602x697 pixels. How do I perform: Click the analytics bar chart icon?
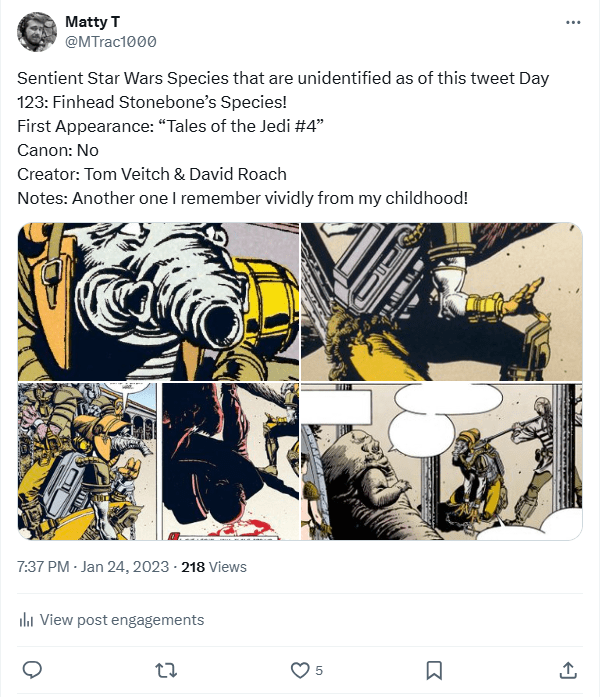coord(27,620)
